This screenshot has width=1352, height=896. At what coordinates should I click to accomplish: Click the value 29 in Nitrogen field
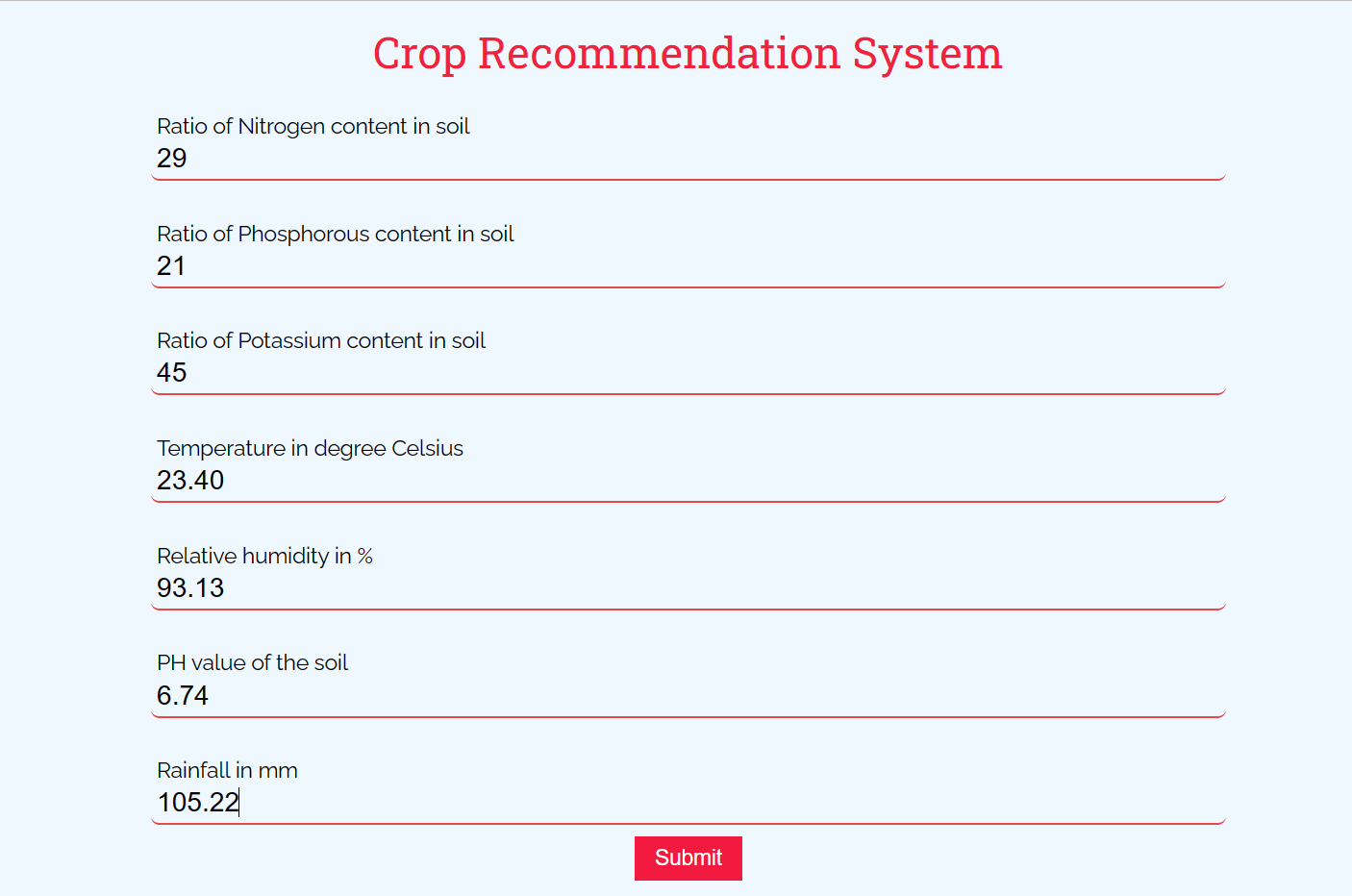[x=172, y=159]
